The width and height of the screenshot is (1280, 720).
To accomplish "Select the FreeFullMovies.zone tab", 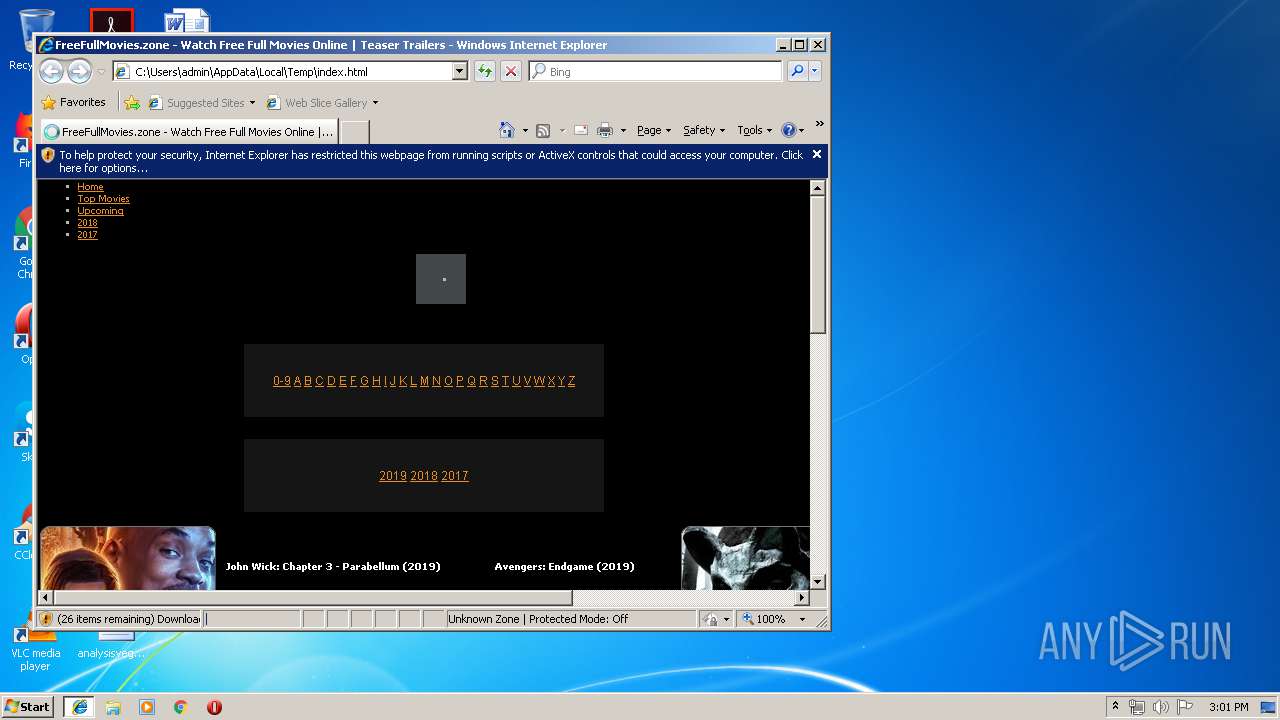I will pos(189,131).
